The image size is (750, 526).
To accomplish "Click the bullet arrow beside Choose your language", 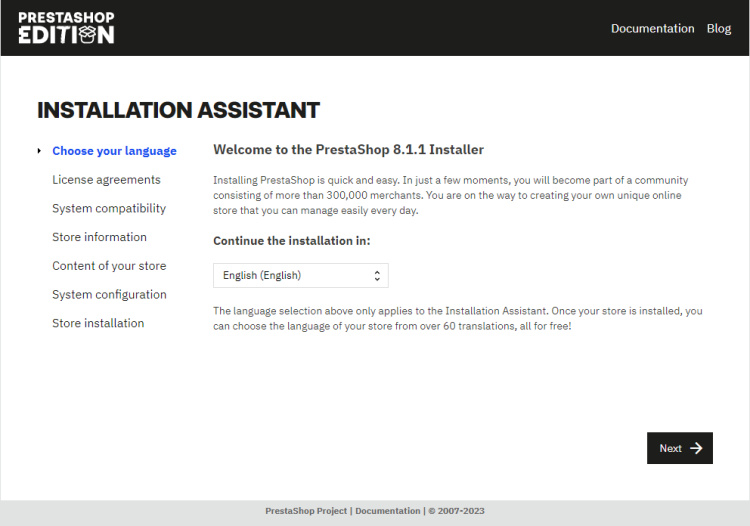I will click(x=39, y=151).
